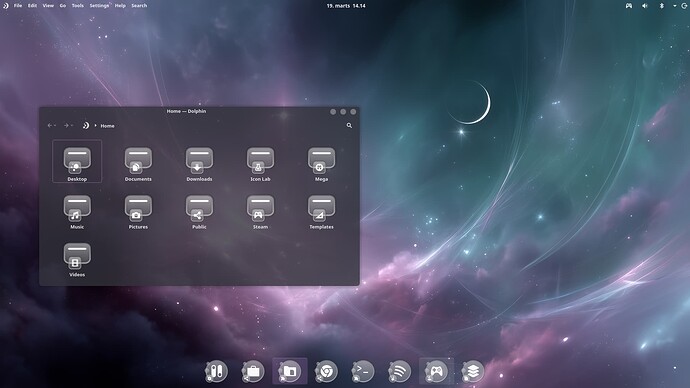
Task: Open the Documents folder
Action: [x=138, y=164]
